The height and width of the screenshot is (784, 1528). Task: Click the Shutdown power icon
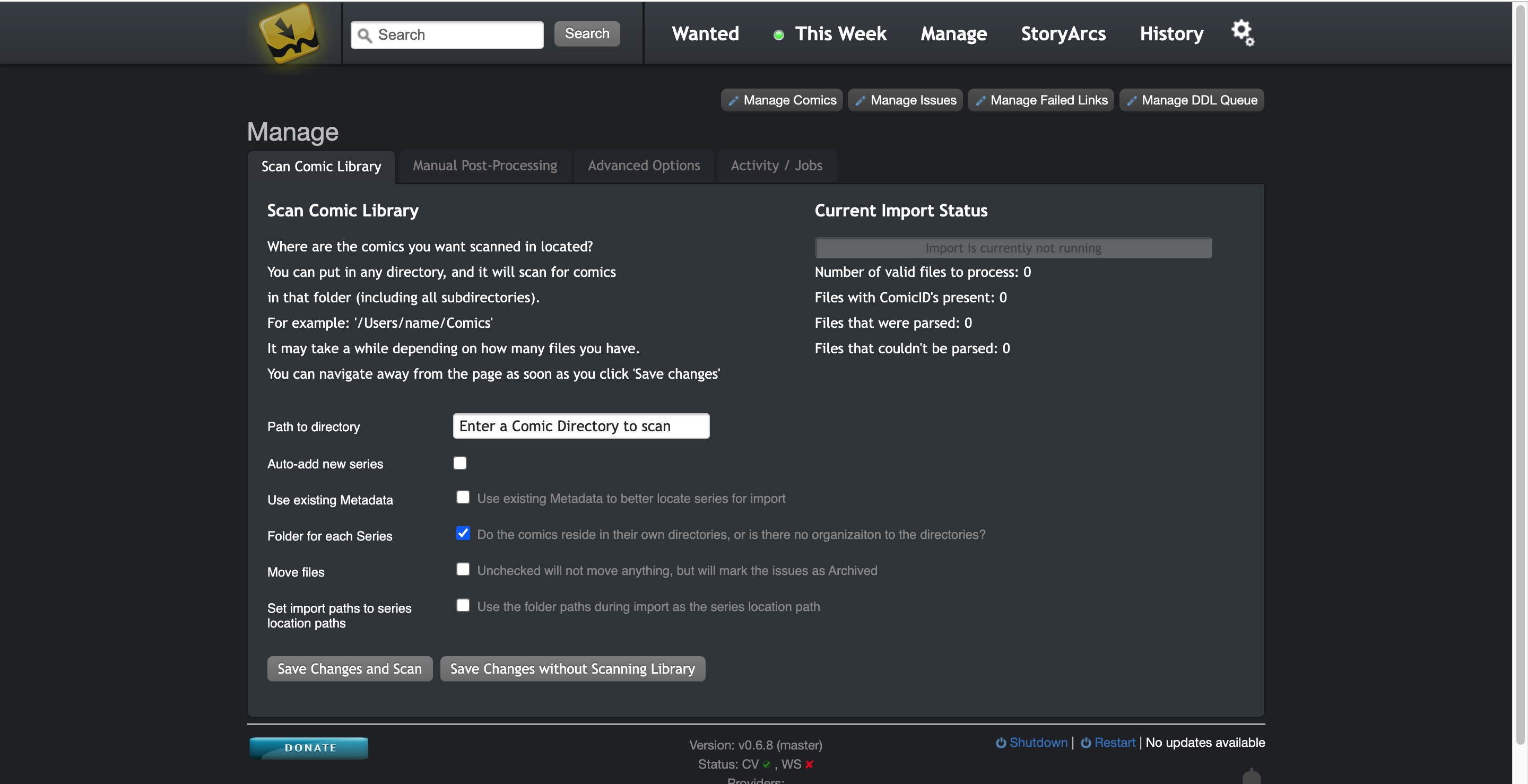(1001, 743)
